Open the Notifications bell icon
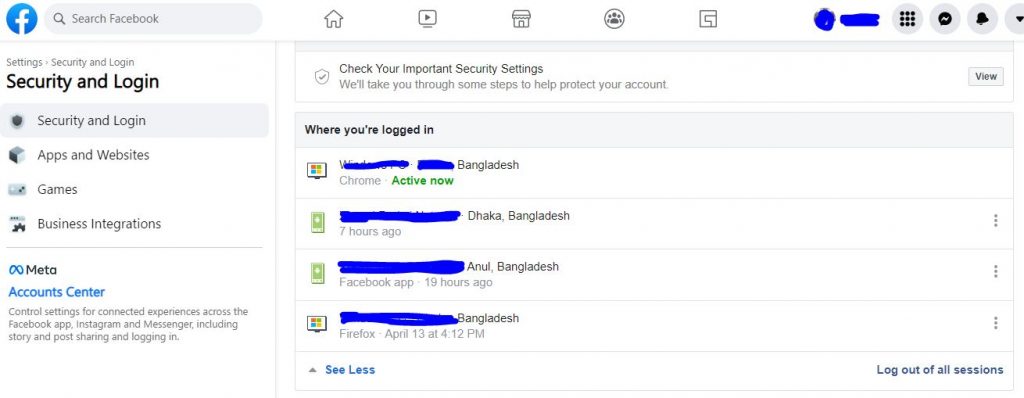 [982, 19]
